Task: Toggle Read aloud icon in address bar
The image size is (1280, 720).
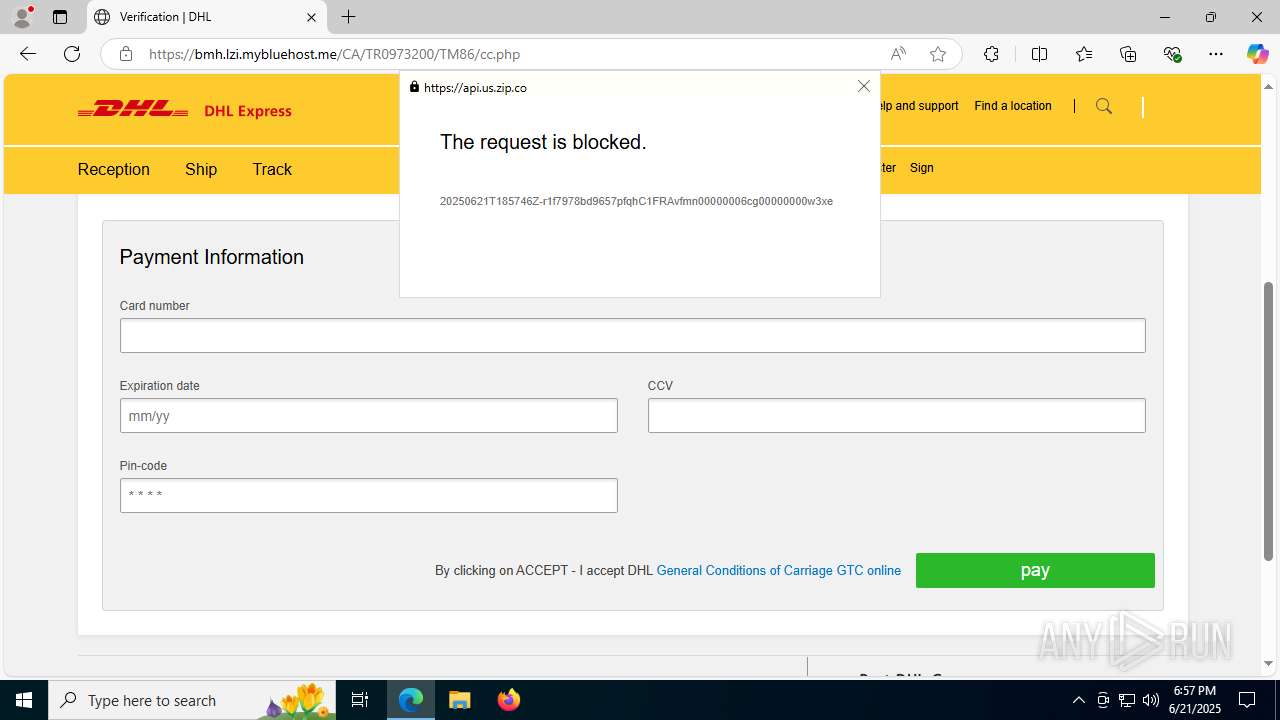Action: 898,54
